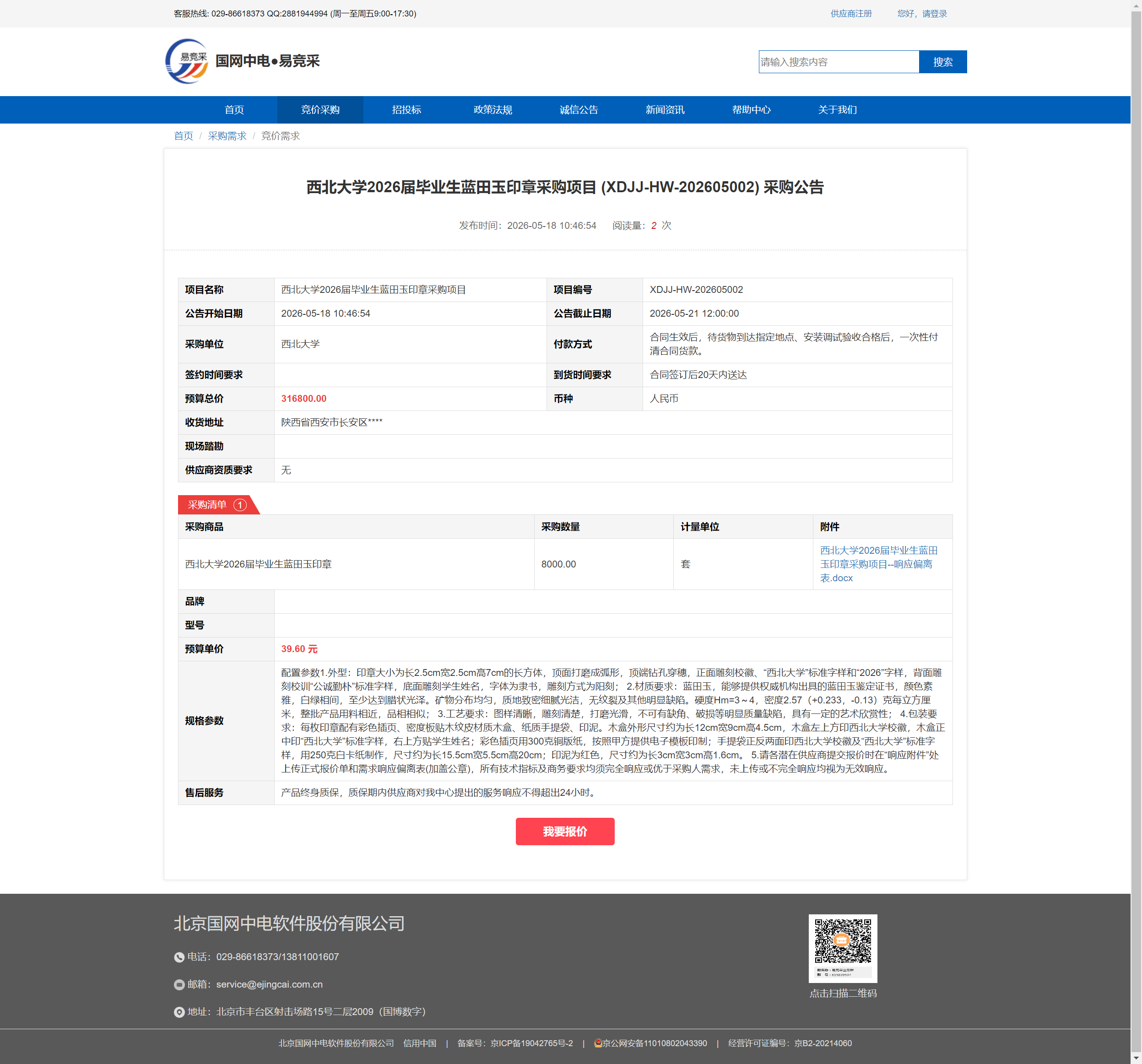1142x1064 pixels.
Task: Open the 帮助中心 menu item
Action: point(752,110)
